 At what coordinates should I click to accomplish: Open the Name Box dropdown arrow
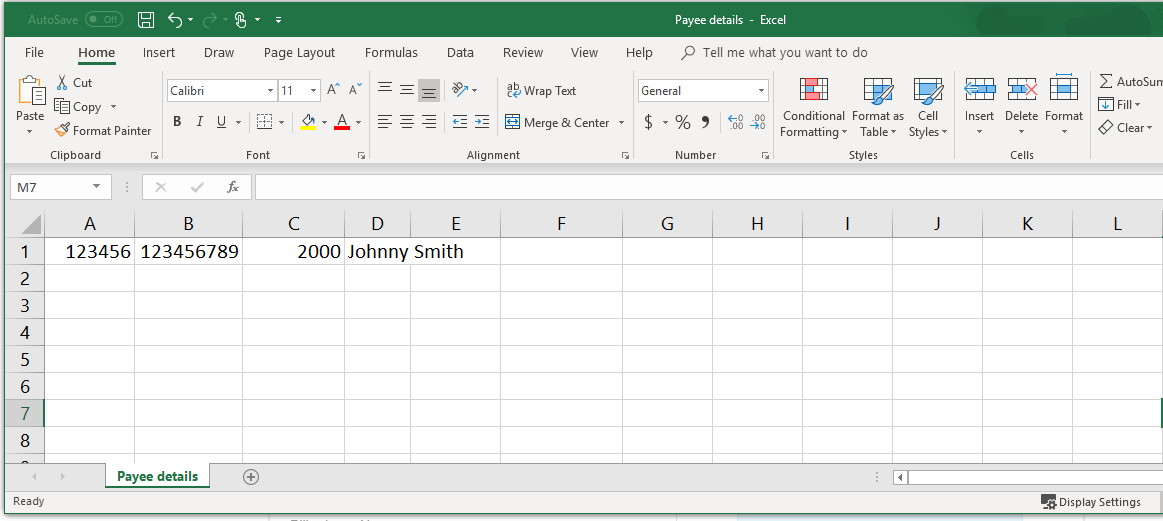click(97, 187)
